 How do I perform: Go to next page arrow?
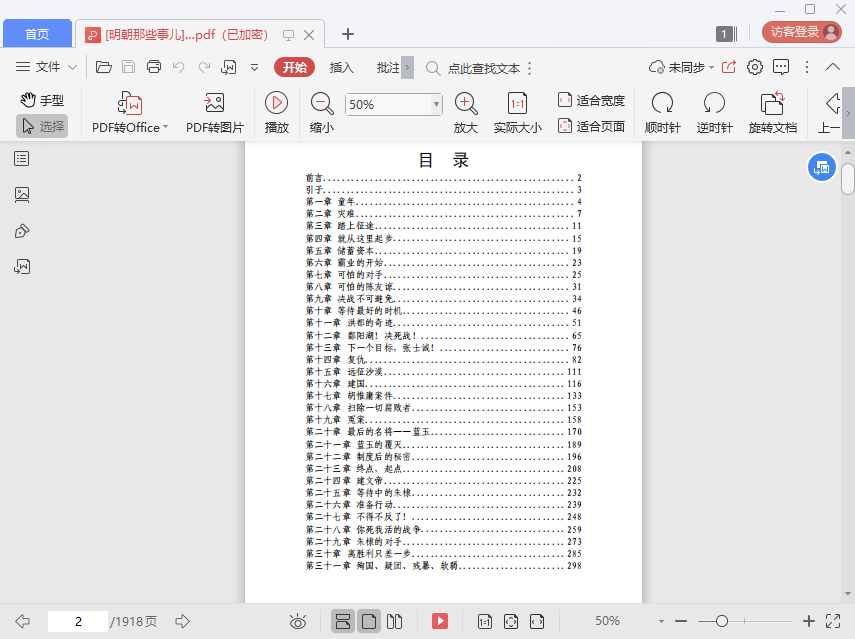tap(182, 621)
